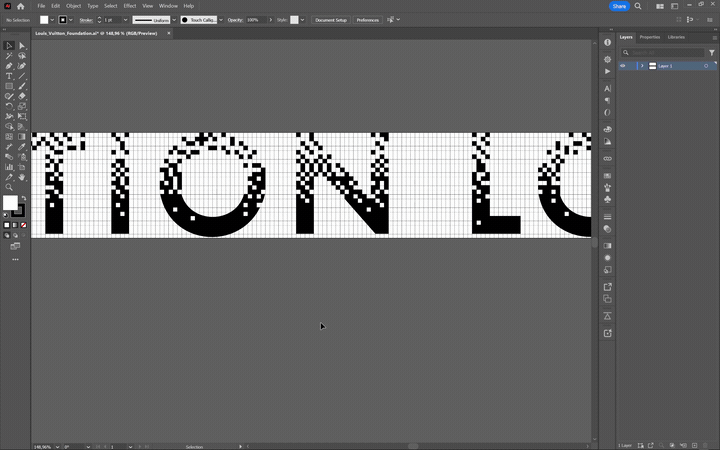Set paint mode to Gradient
Viewport: 720px width, 450px height.
[15, 225]
